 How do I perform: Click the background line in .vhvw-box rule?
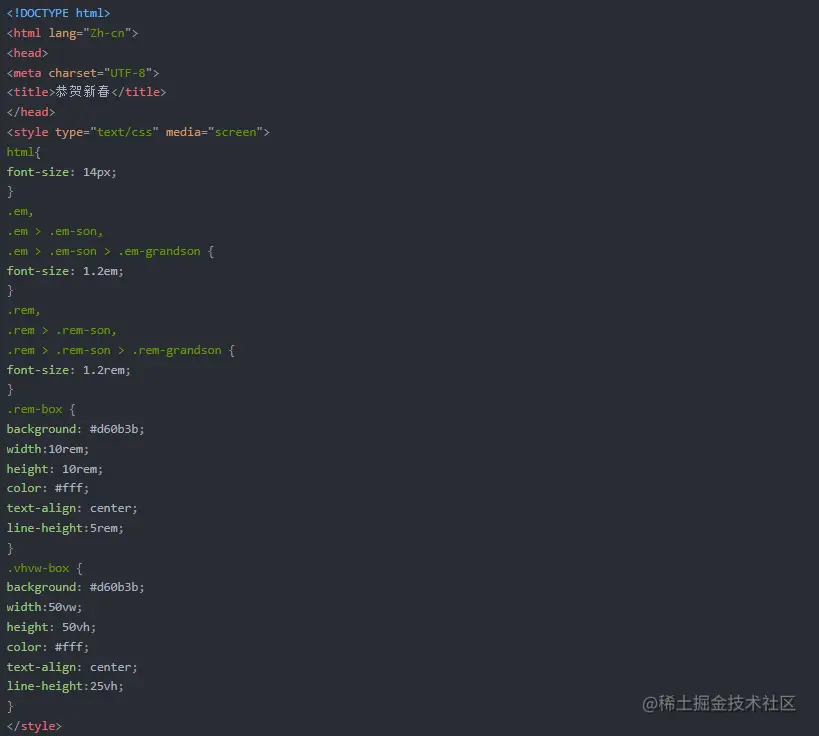click(75, 587)
